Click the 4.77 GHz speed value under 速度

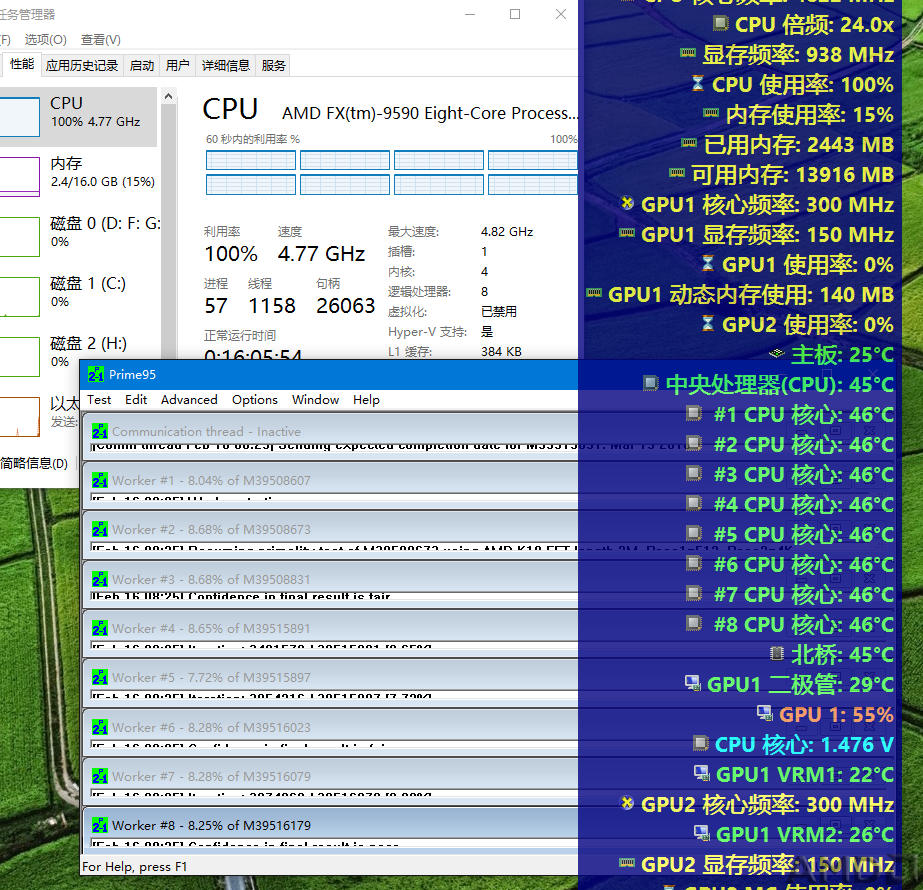coord(321,254)
